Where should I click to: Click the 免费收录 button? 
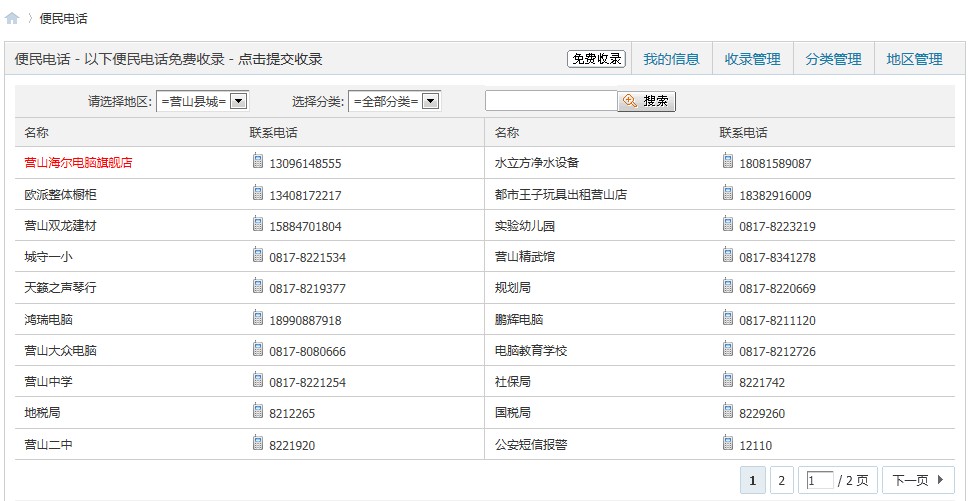pyautogui.click(x=596, y=59)
